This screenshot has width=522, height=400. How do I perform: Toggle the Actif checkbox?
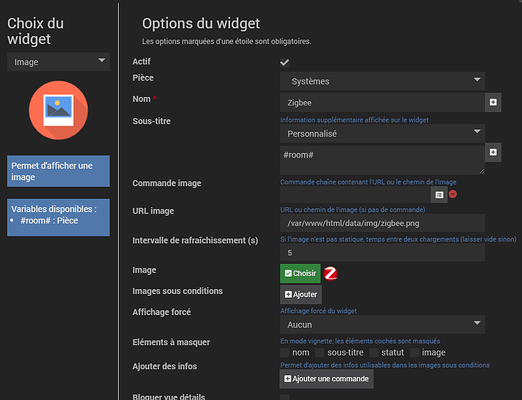[284, 62]
